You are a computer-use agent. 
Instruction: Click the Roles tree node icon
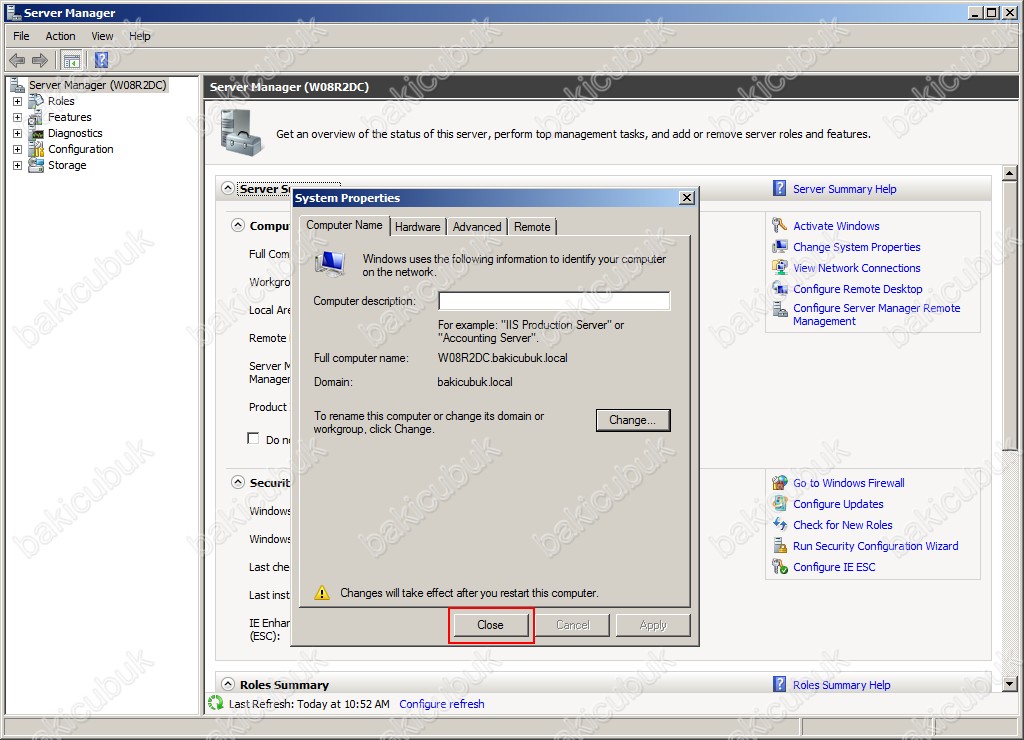(x=36, y=101)
